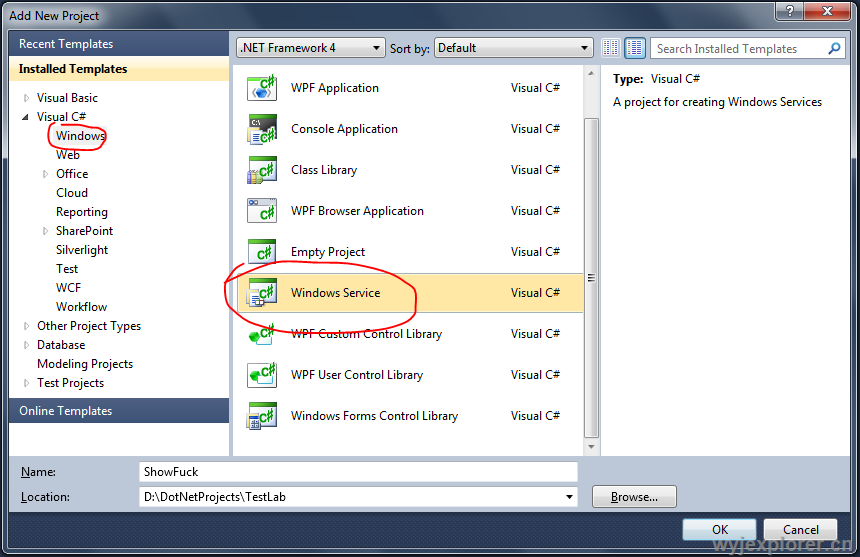Screen dimensions: 860x557
Task: Select the Office category label
Action: 72,174
